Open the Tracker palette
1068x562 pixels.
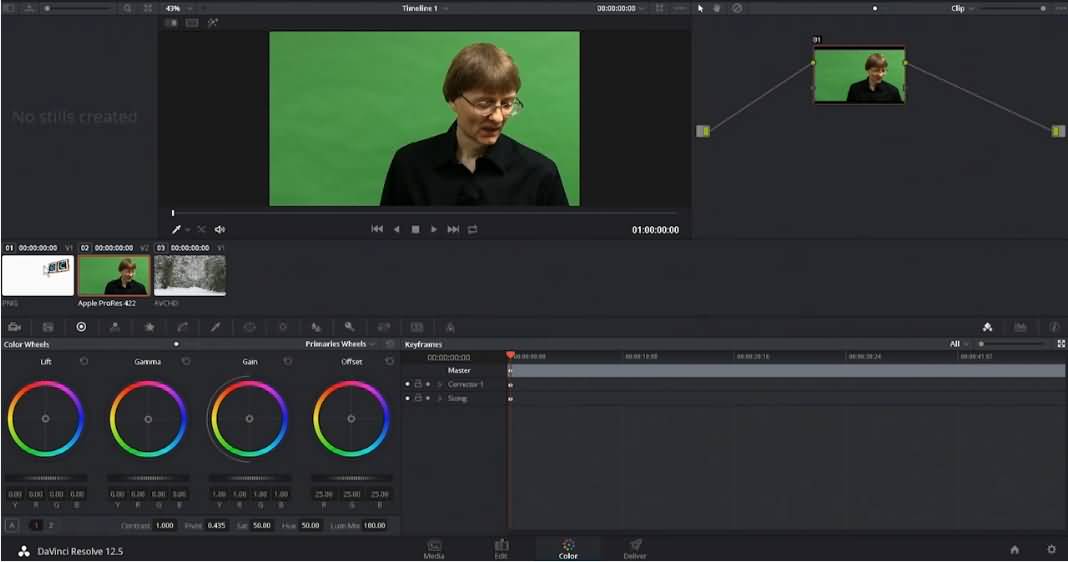tap(283, 327)
